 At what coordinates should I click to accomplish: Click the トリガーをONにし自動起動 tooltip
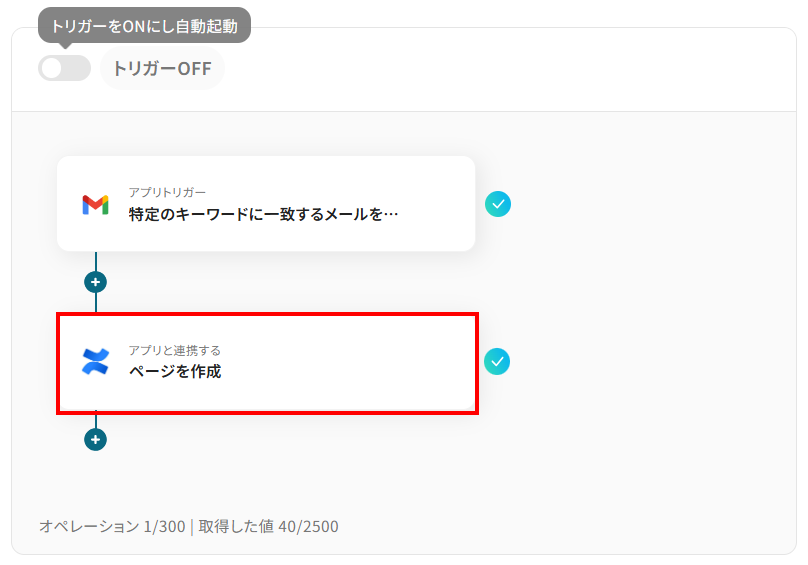click(144, 25)
